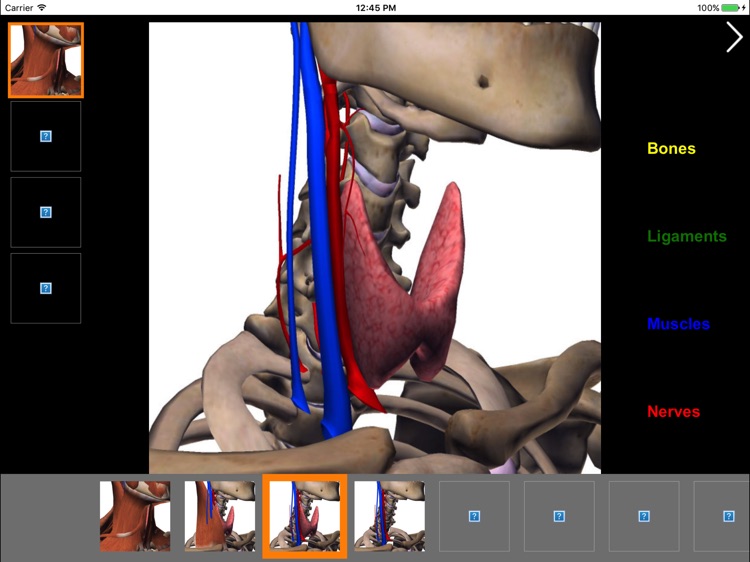Open the second question-mark placeholder in bottom strip

point(559,516)
